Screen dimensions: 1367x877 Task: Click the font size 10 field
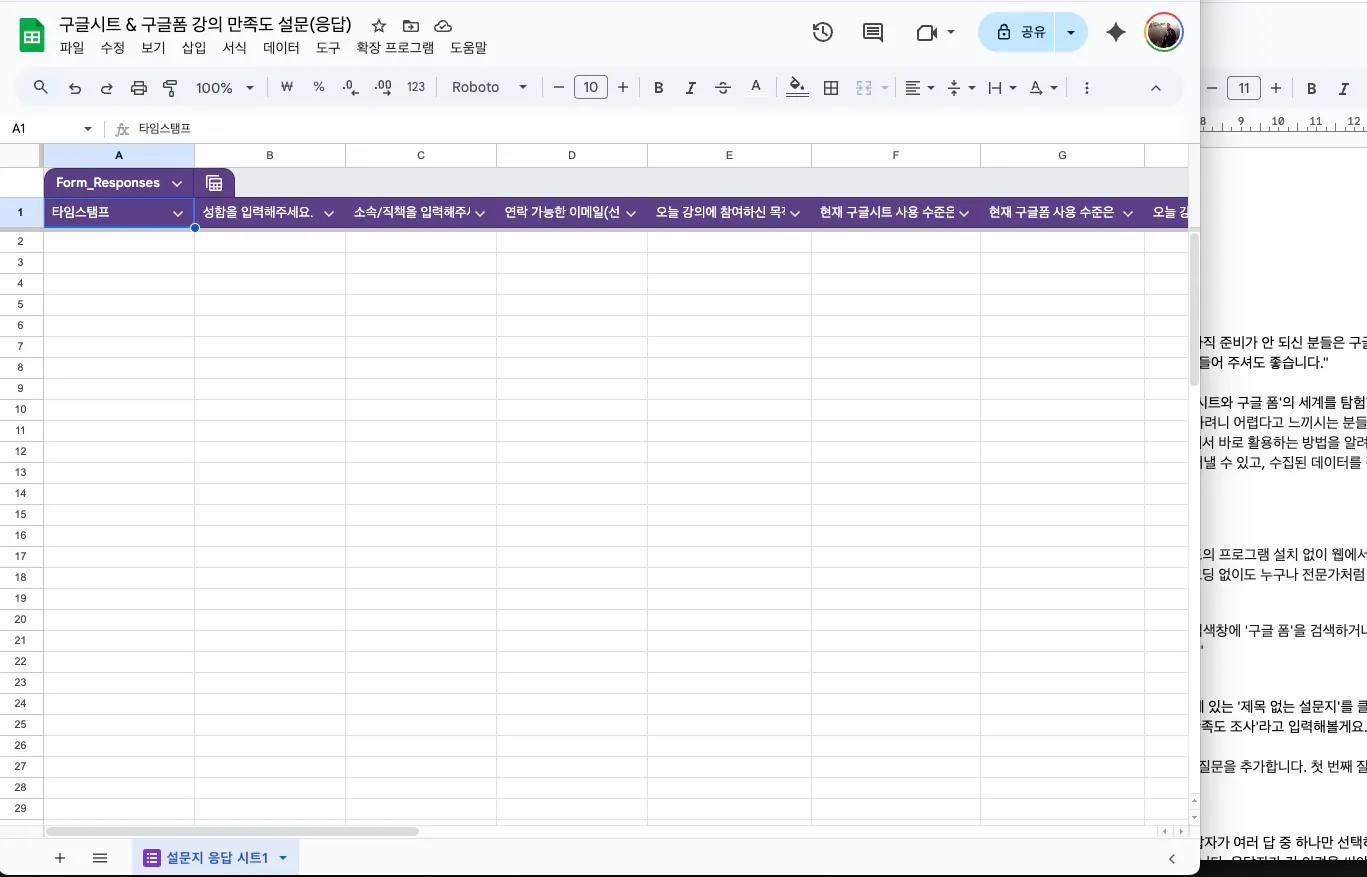tap(591, 88)
